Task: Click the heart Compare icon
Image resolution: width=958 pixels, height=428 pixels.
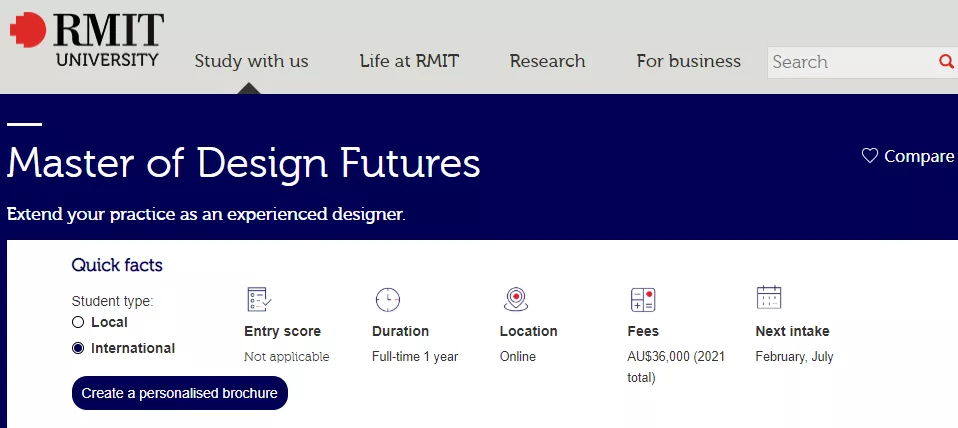Action: click(870, 156)
